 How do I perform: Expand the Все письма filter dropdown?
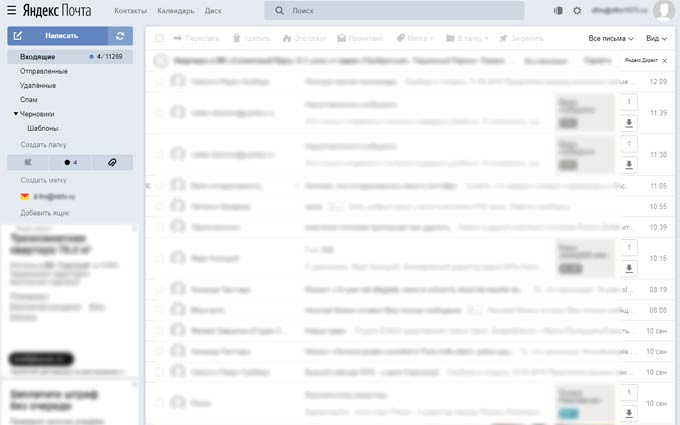pos(611,38)
